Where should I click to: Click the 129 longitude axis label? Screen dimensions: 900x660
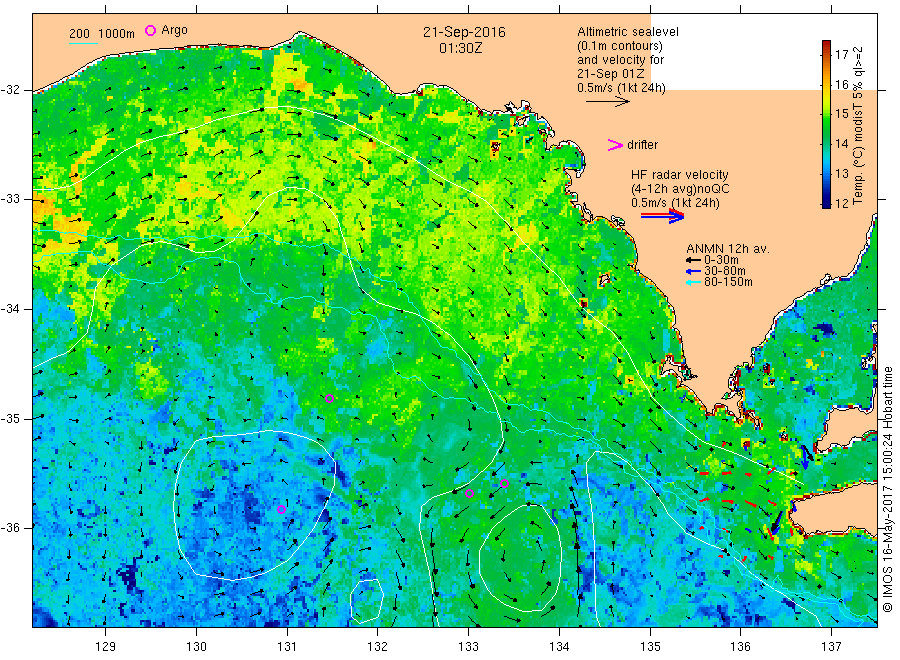[x=106, y=647]
